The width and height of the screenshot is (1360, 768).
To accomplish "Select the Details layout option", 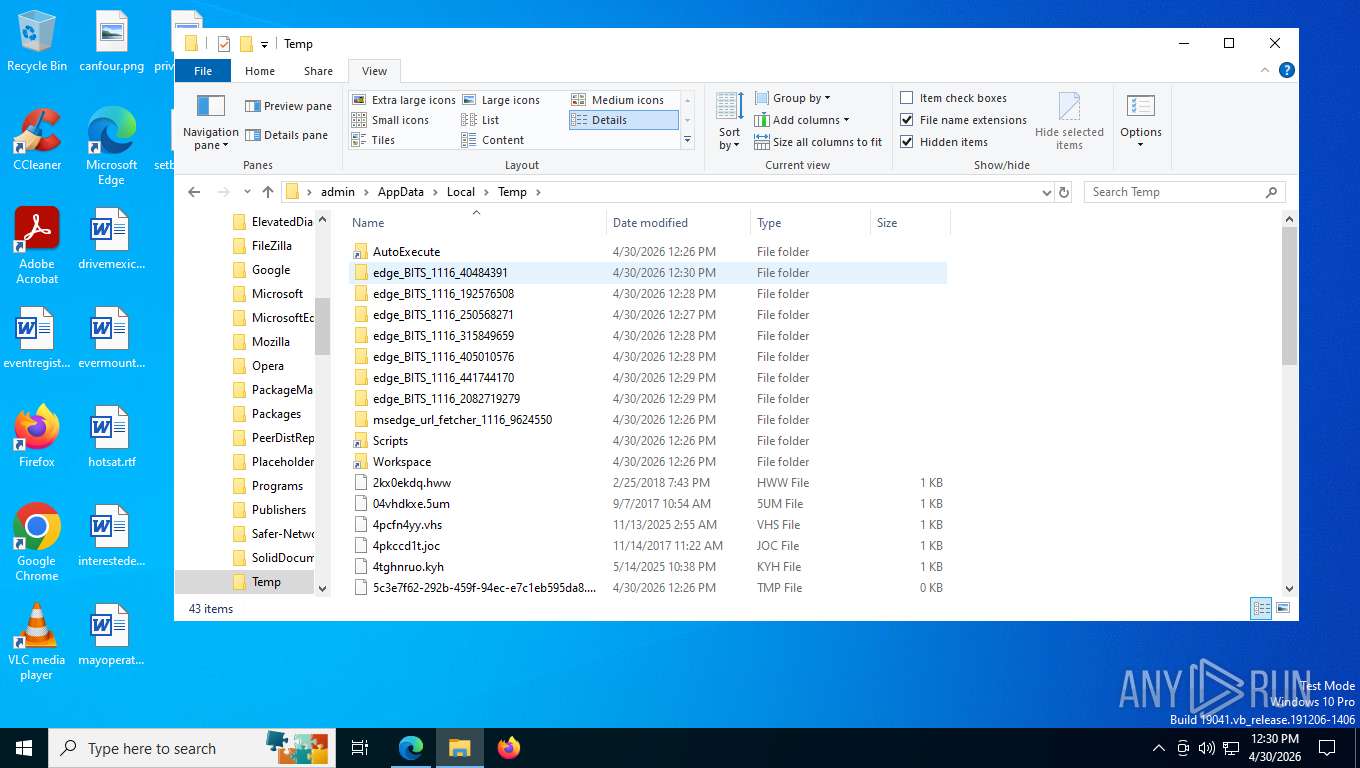I will point(623,120).
